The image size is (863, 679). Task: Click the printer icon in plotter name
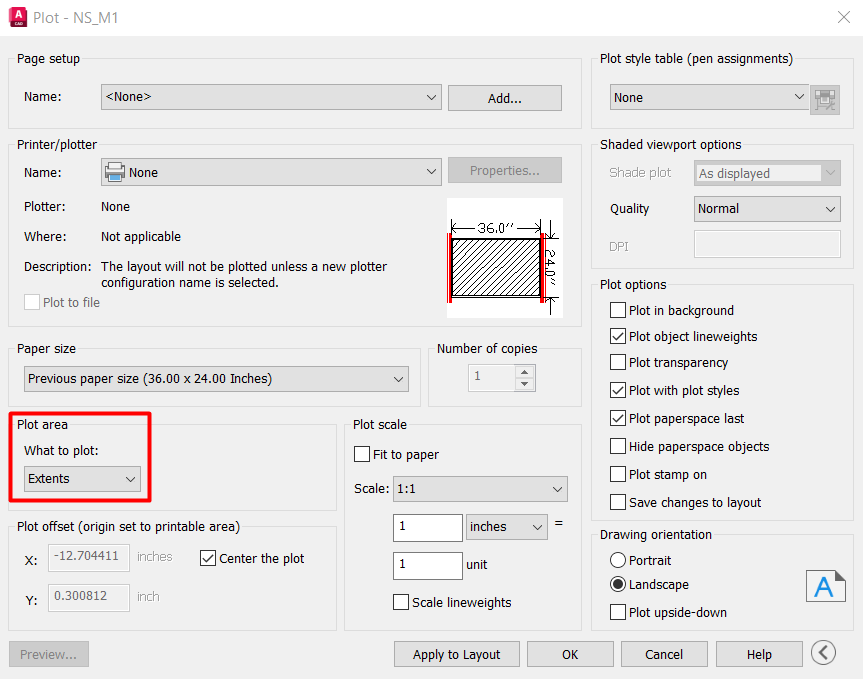115,172
